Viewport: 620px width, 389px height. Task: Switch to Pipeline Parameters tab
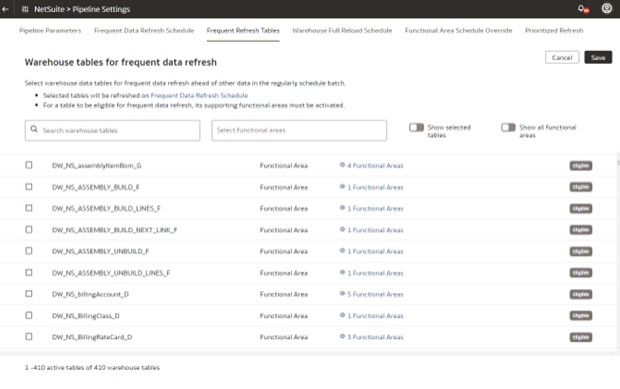point(50,30)
